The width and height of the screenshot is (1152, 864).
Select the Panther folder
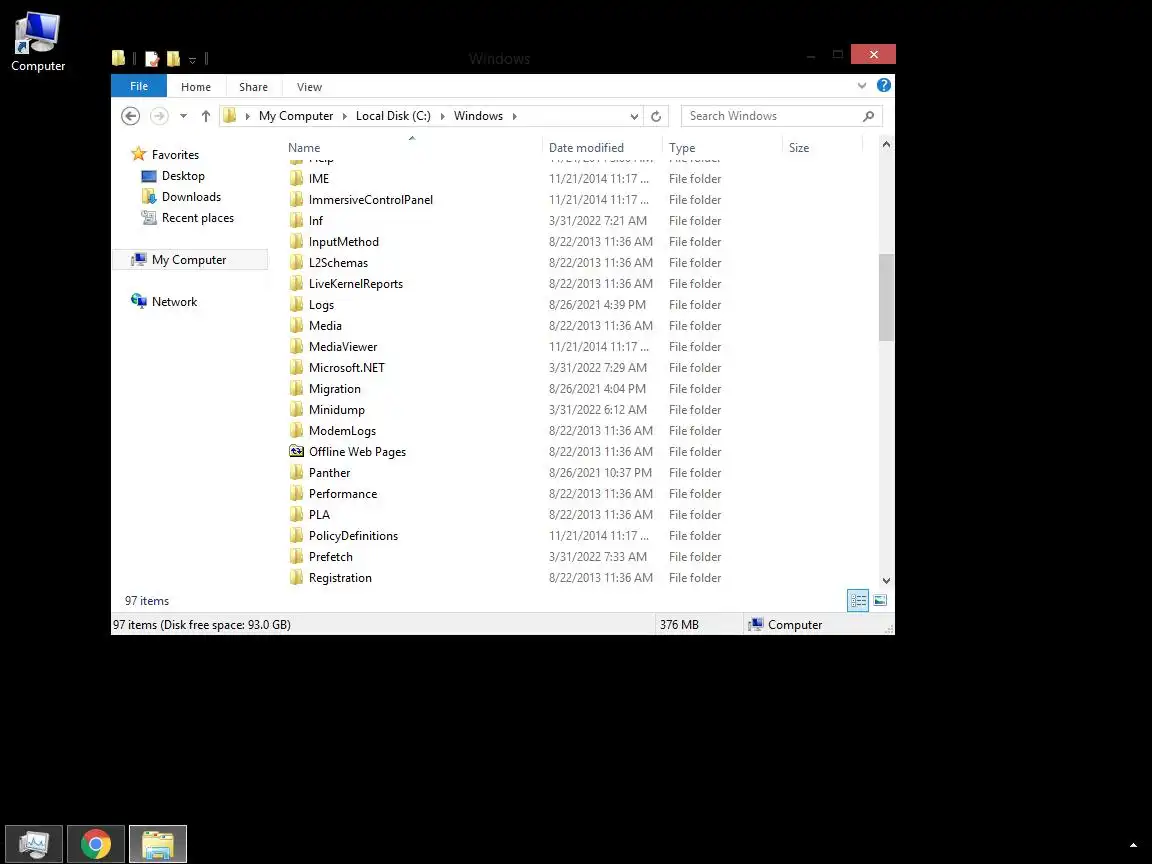coord(329,472)
